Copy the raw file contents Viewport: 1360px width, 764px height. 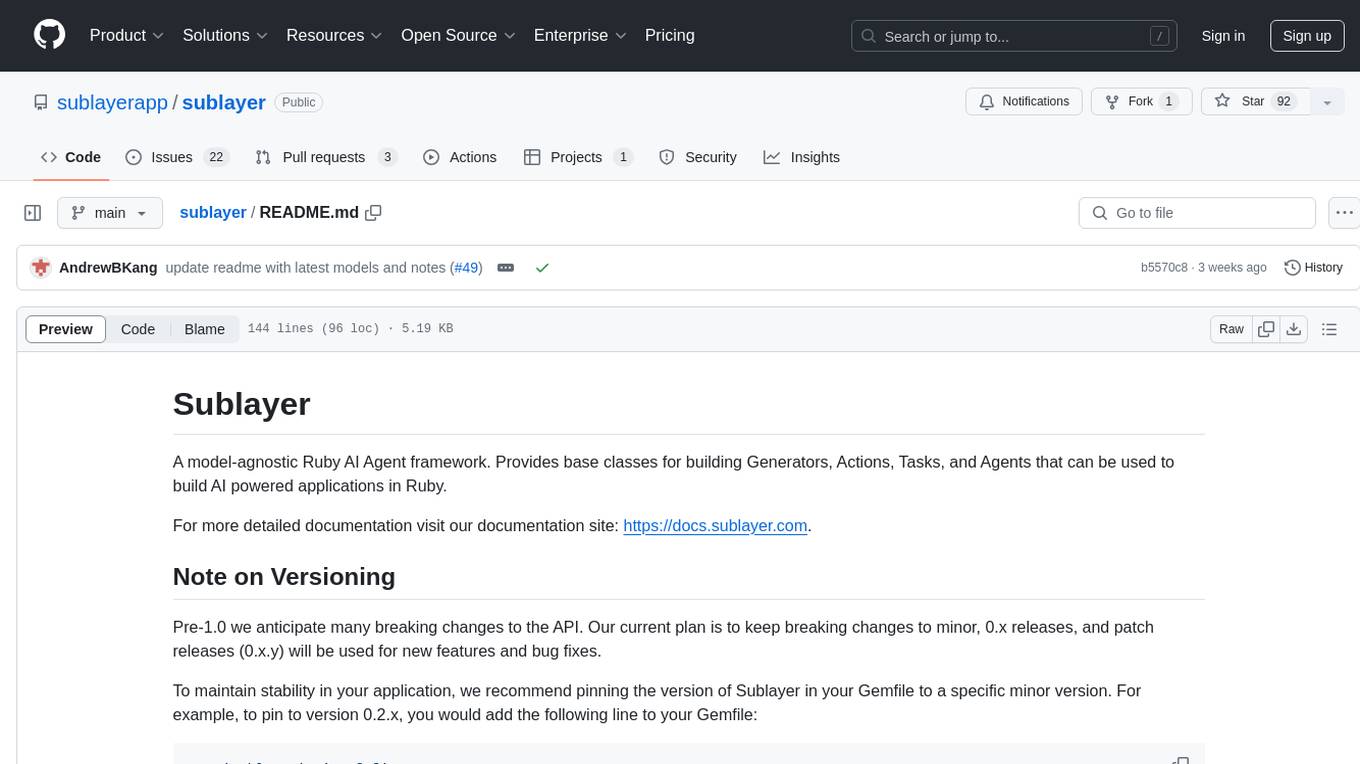point(1267,329)
